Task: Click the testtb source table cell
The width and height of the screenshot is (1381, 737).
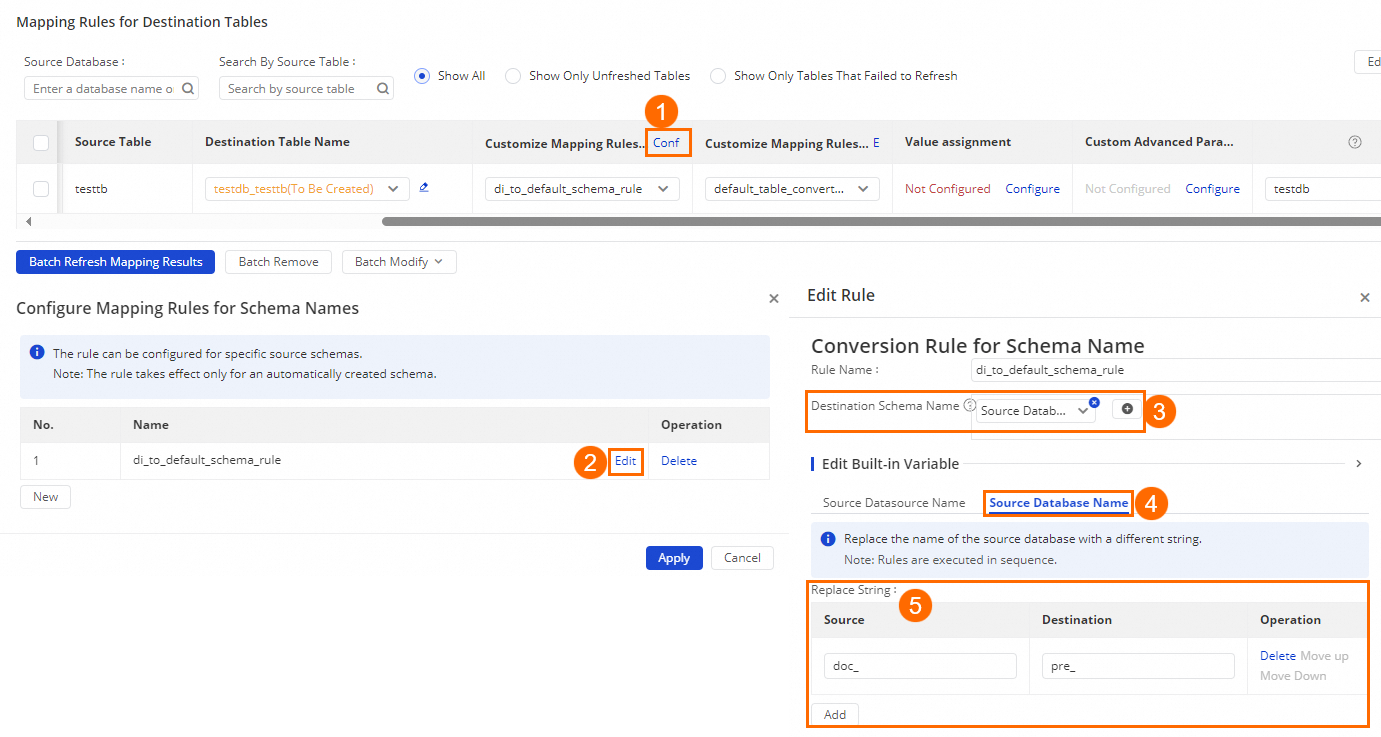Action: [x=91, y=189]
